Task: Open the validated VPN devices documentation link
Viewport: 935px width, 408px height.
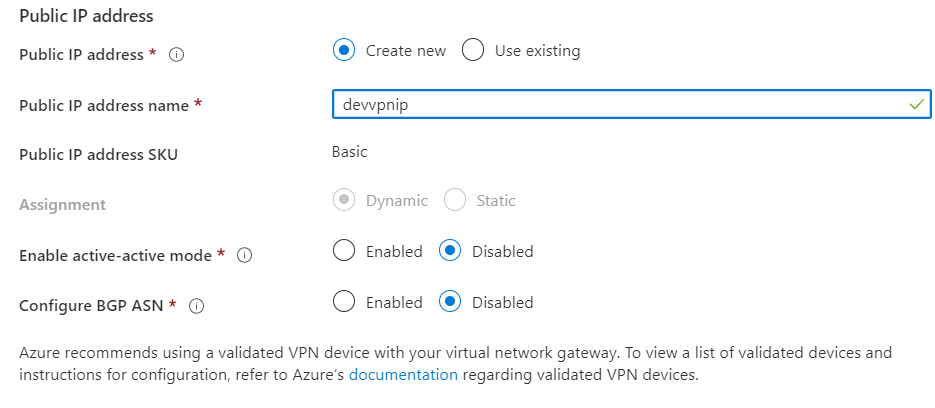Action: [x=403, y=375]
